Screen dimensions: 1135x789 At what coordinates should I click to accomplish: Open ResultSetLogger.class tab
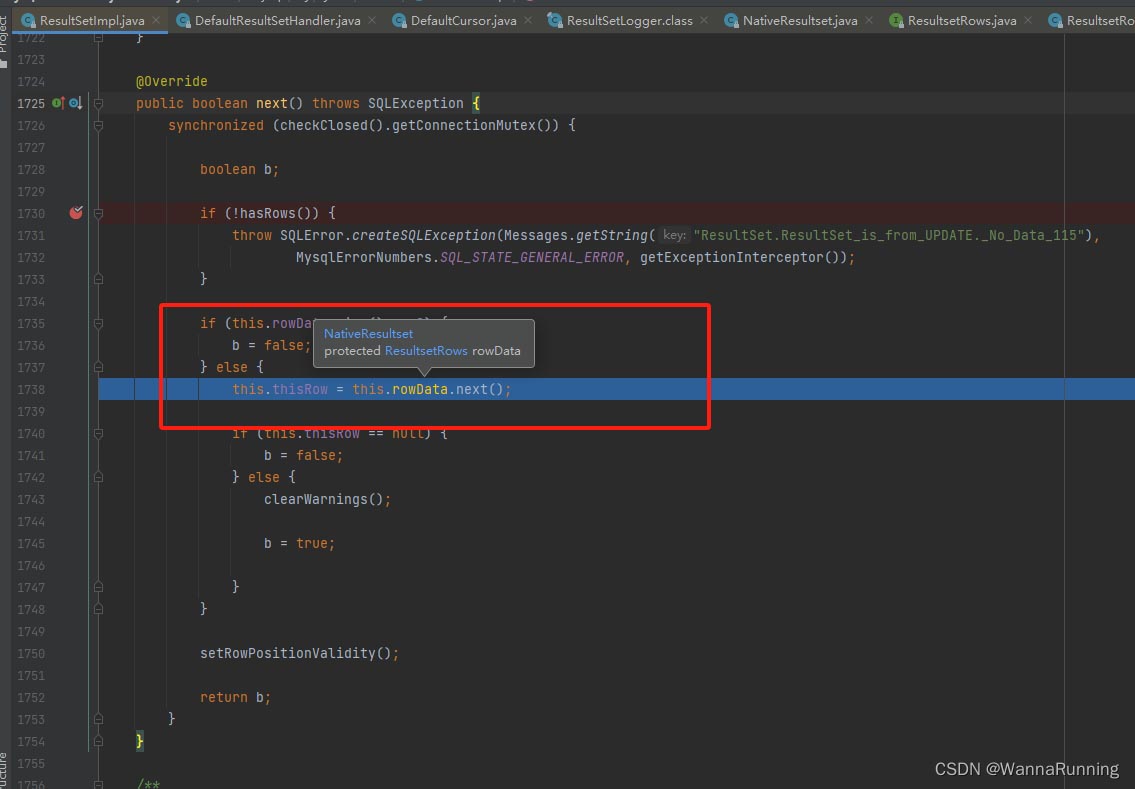point(629,20)
